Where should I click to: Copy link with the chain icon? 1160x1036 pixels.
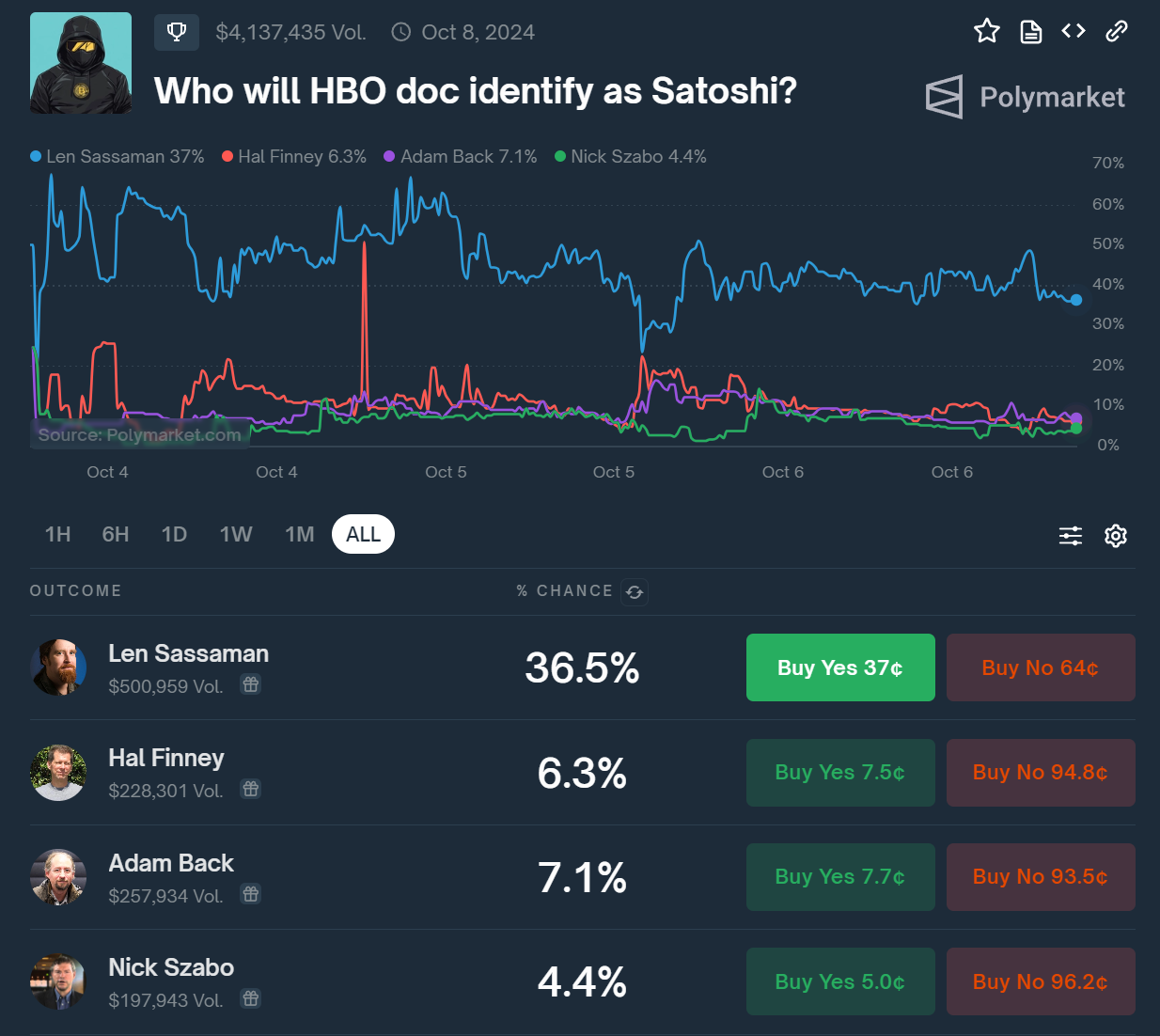(1117, 31)
